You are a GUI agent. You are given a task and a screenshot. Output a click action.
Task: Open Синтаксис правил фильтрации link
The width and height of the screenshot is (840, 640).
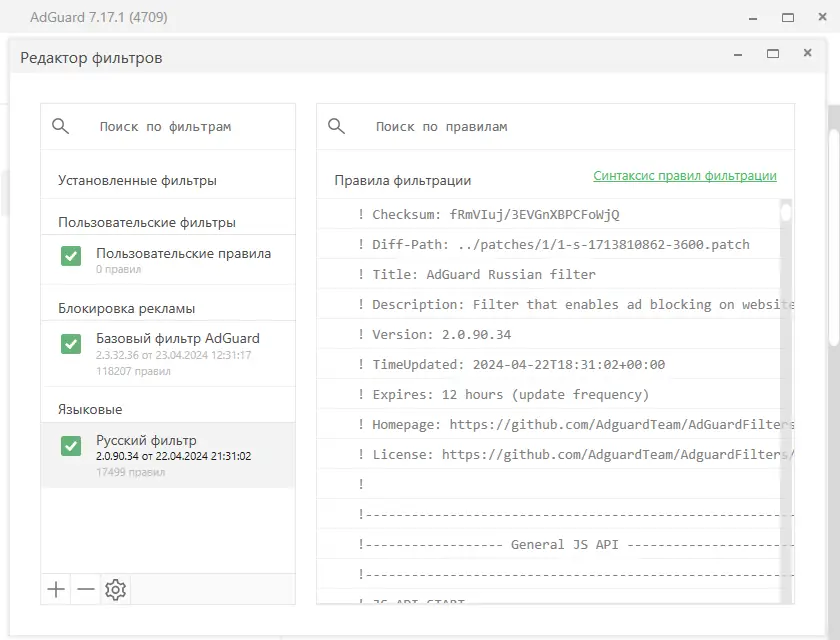click(x=684, y=176)
